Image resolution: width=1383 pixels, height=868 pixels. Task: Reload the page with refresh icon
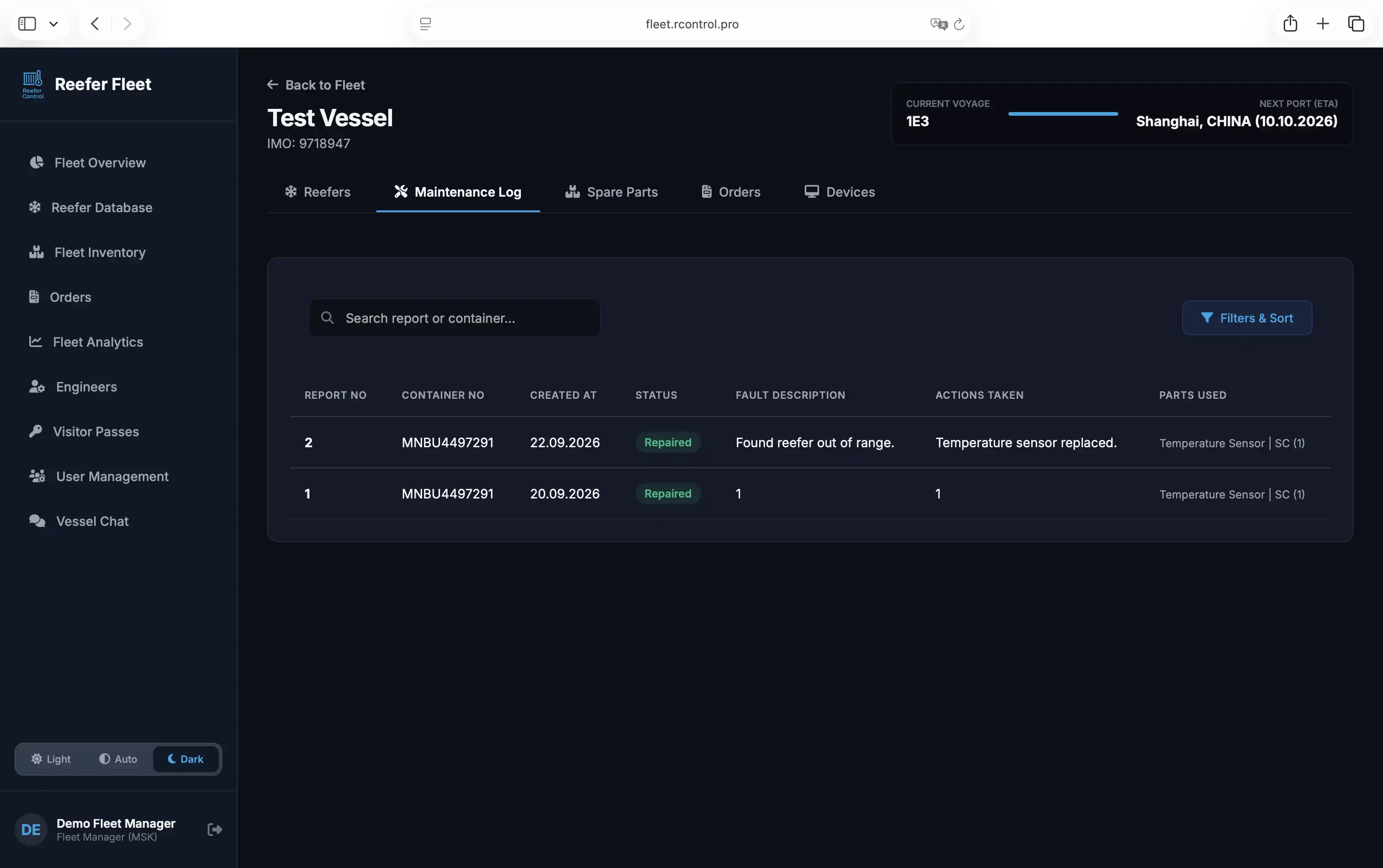pyautogui.click(x=959, y=24)
